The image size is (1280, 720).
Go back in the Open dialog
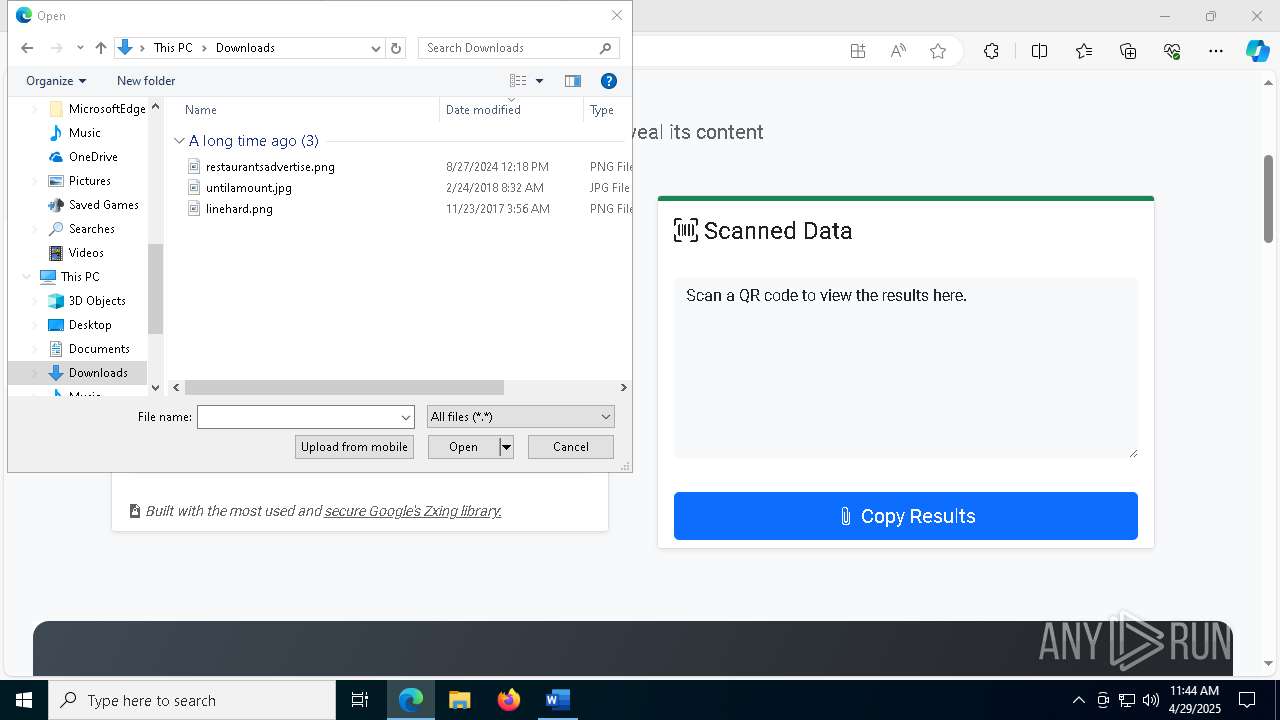[x=27, y=48]
